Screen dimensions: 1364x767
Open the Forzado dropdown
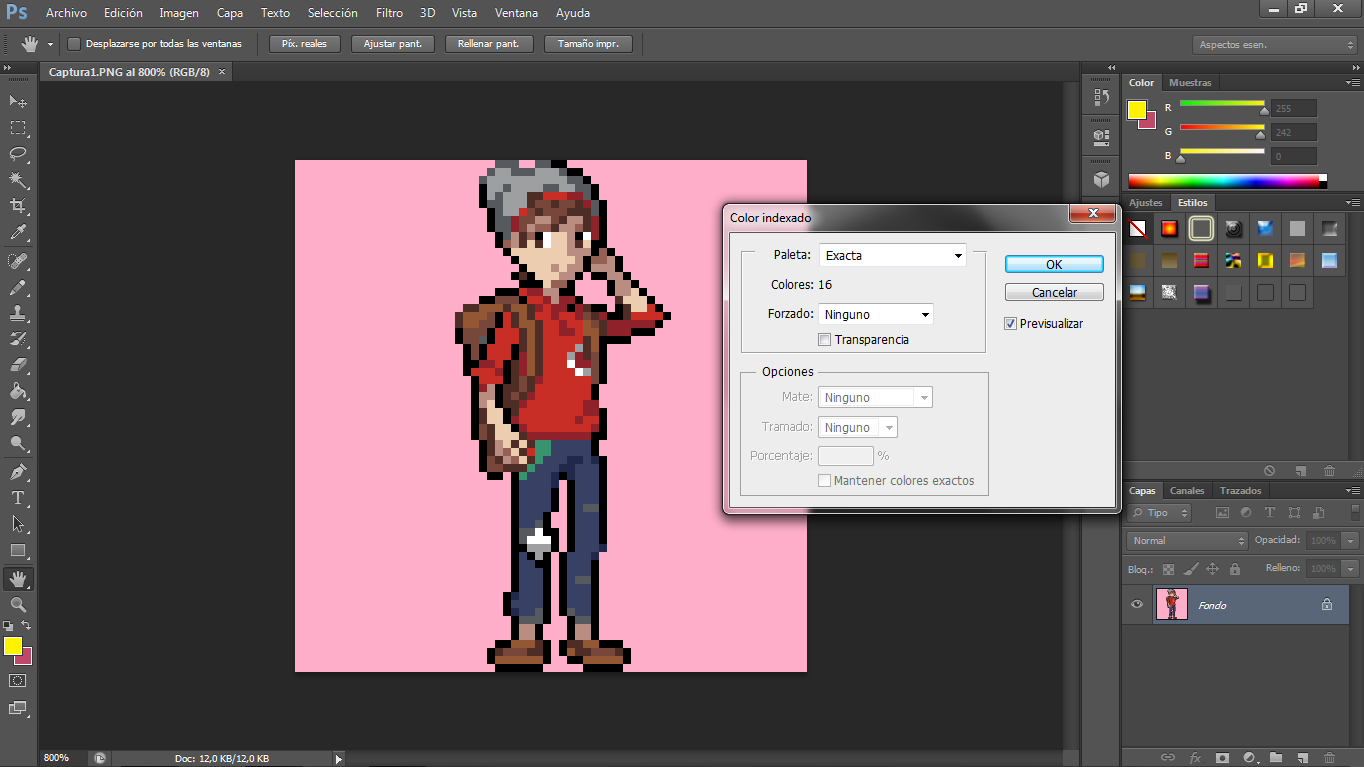(875, 315)
